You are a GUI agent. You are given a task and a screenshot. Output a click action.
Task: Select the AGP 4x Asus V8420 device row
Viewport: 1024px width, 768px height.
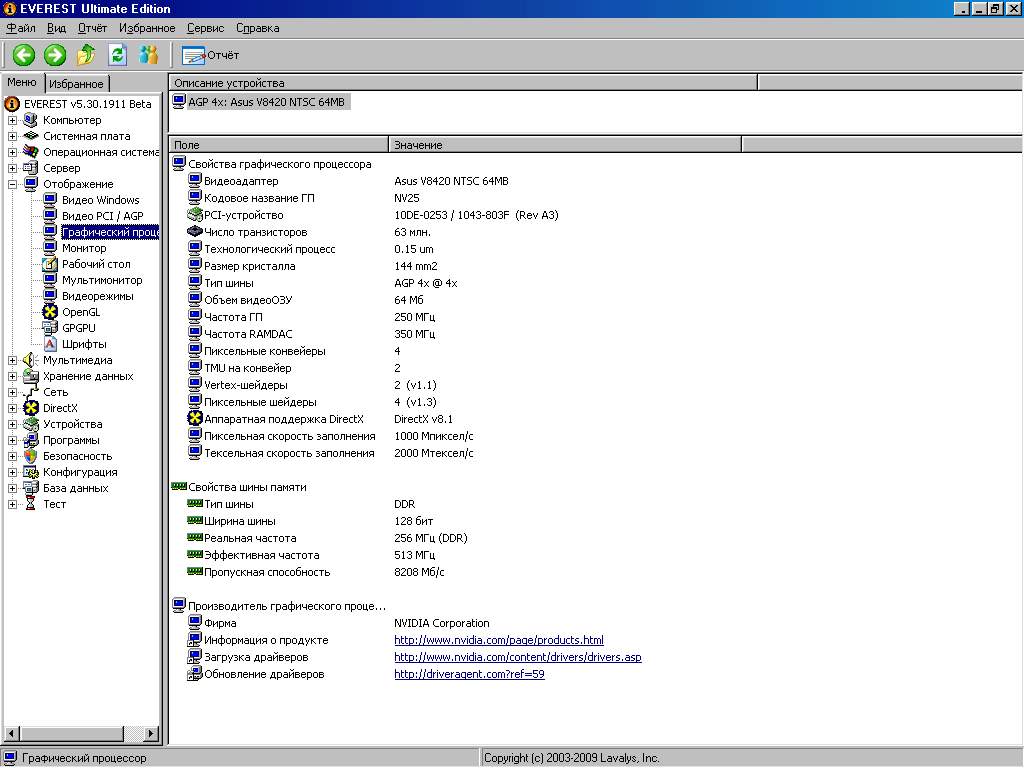point(268,102)
